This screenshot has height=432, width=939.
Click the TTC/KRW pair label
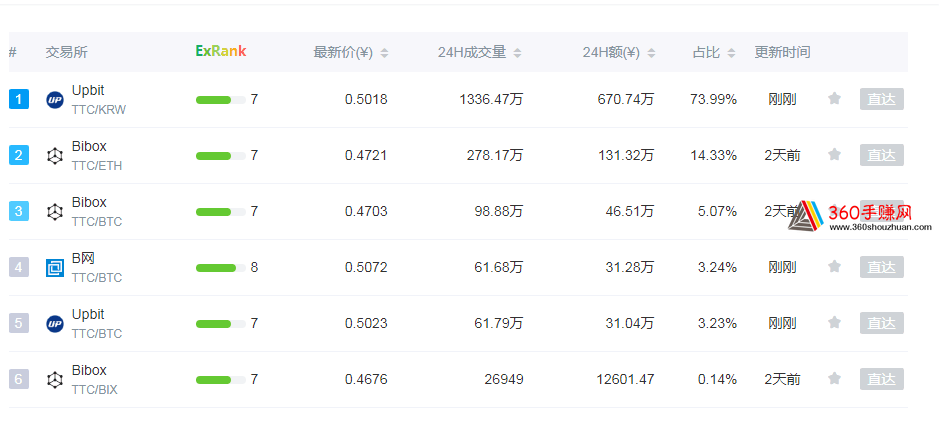point(99,110)
